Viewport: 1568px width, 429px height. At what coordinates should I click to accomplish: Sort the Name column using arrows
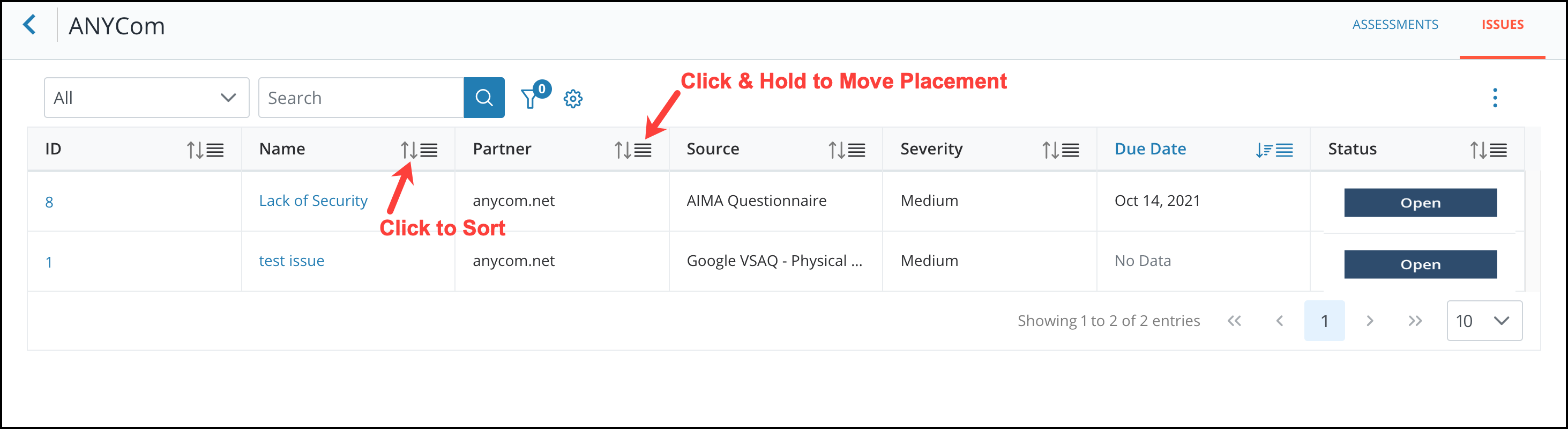pos(408,150)
